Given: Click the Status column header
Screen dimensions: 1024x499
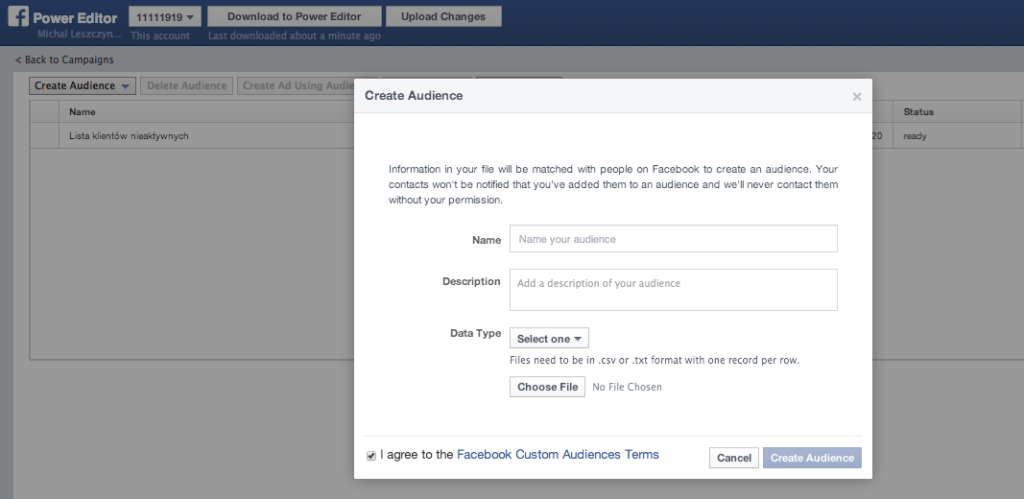Looking at the screenshot, I should pos(918,112).
